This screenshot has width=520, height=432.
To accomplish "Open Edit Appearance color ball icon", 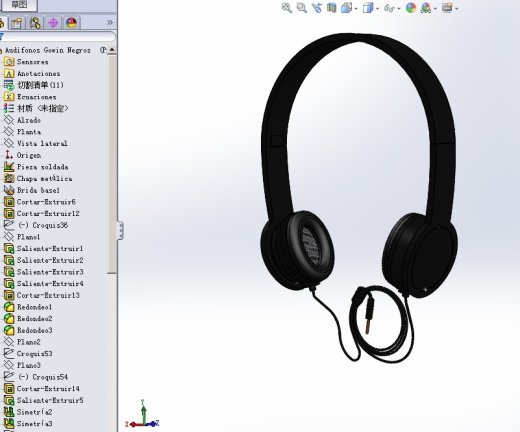I will coord(411,8).
